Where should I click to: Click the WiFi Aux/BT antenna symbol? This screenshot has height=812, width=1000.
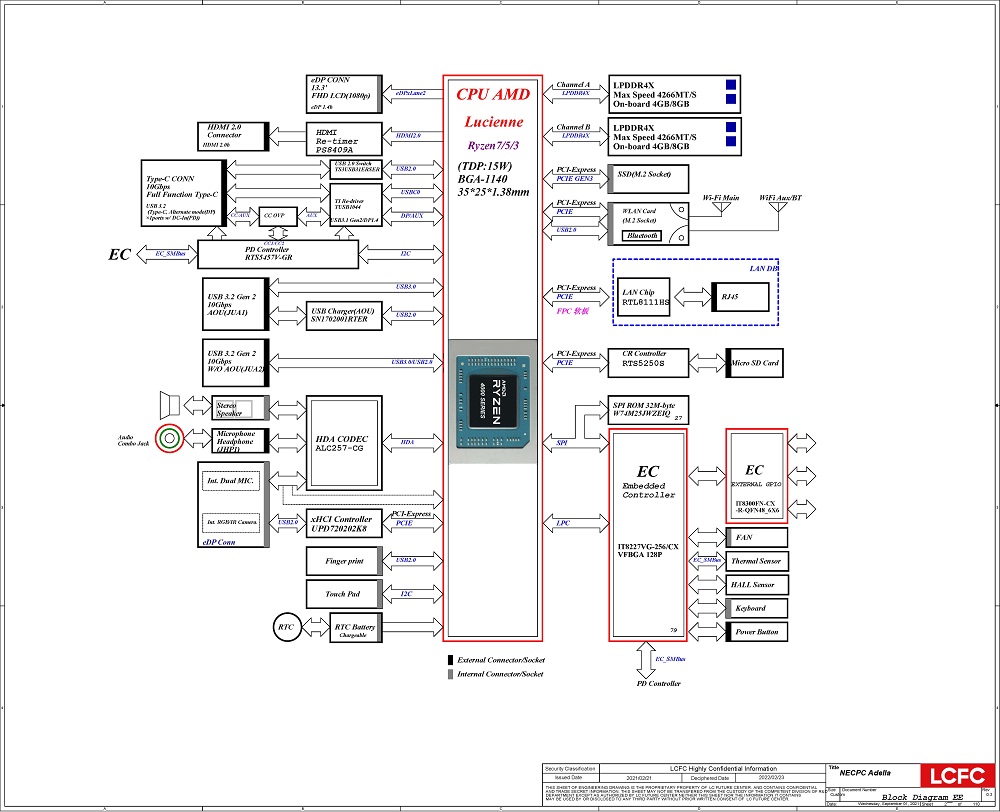(x=778, y=209)
